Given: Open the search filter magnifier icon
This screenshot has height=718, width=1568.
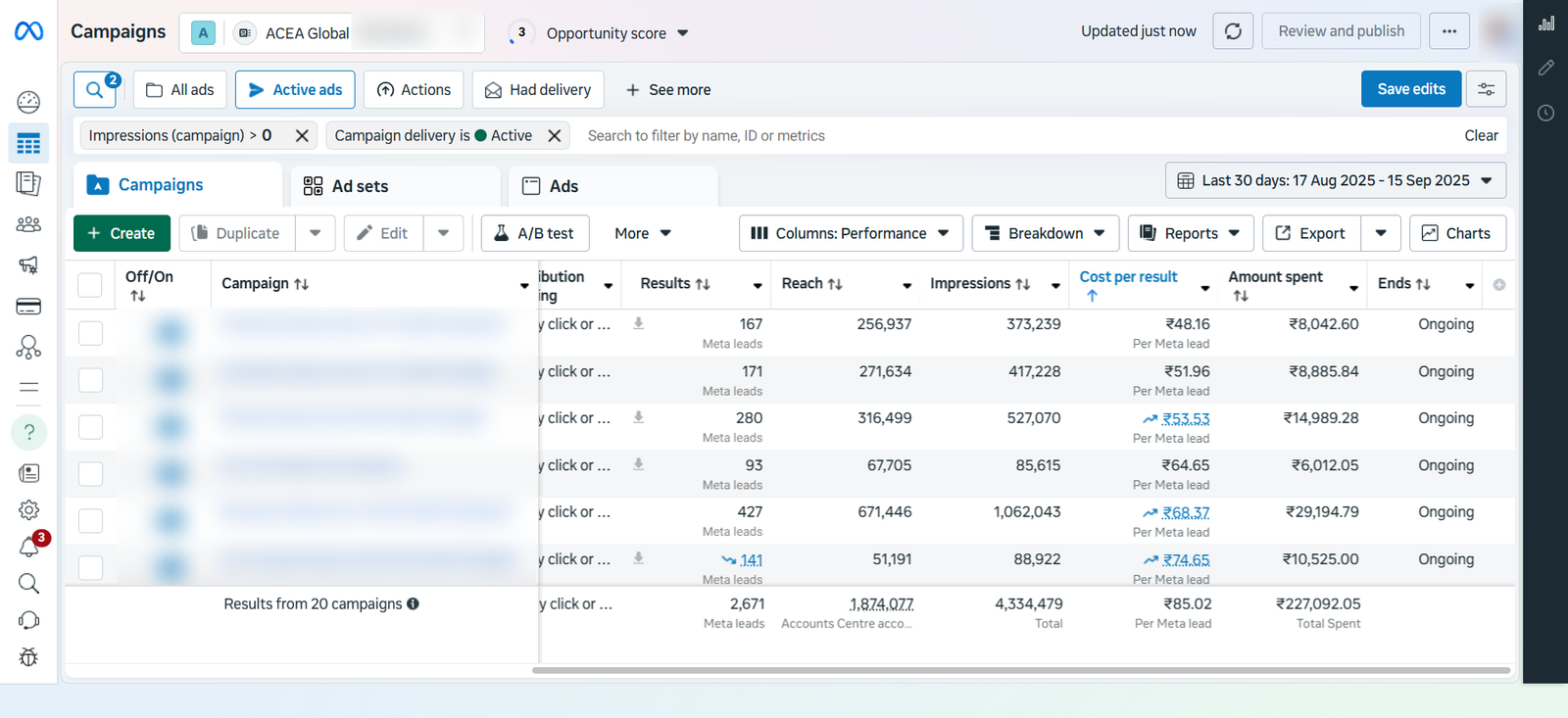Looking at the screenshot, I should (95, 90).
